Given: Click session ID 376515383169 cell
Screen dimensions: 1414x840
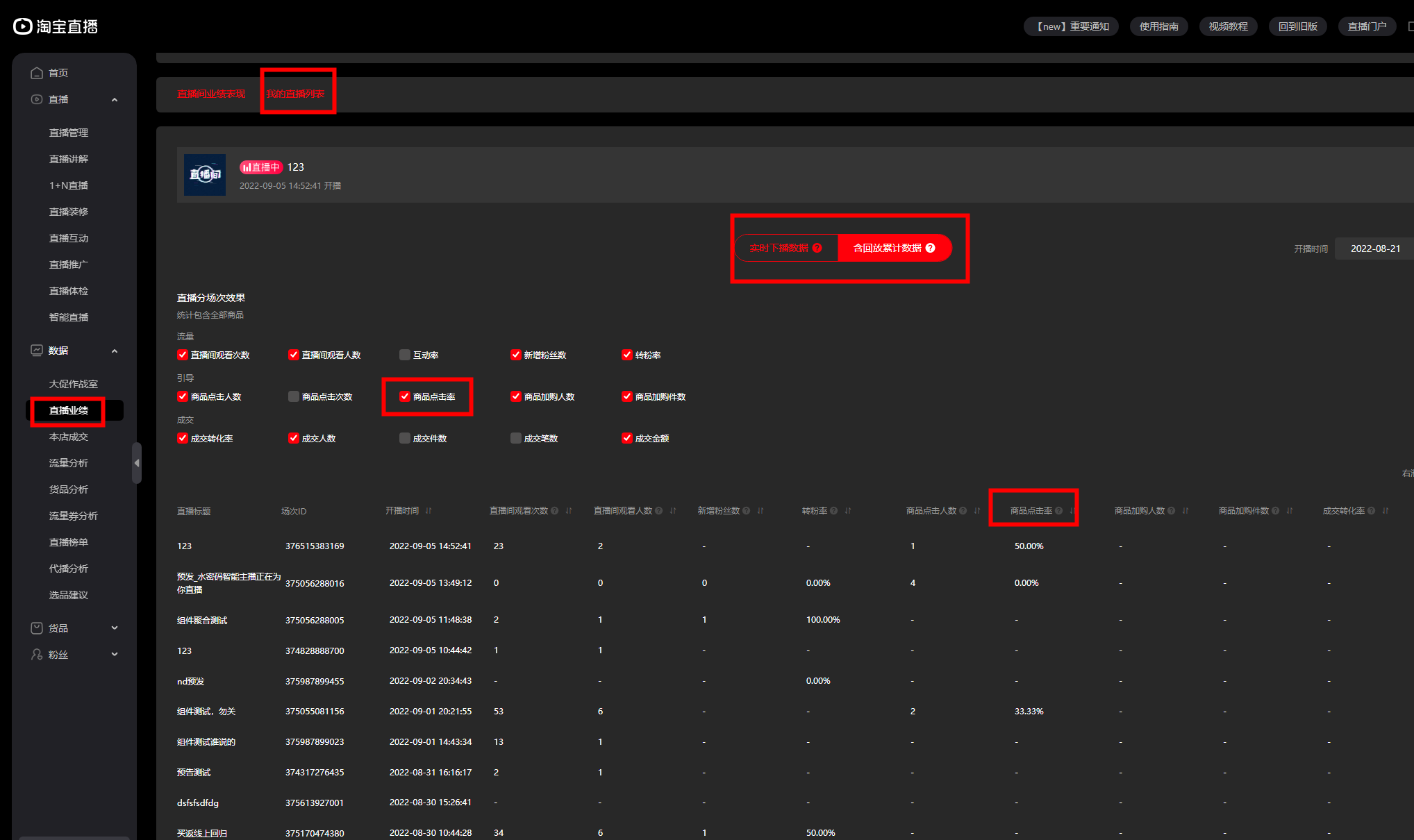Looking at the screenshot, I should pyautogui.click(x=315, y=546).
